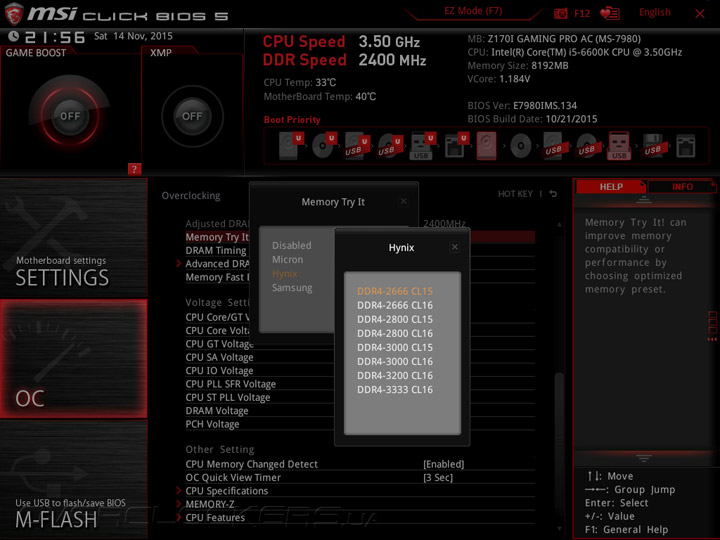Select the legacy optical disc boot device
Image resolution: width=720 pixels, height=540 pixels.
pyautogui.click(x=521, y=146)
